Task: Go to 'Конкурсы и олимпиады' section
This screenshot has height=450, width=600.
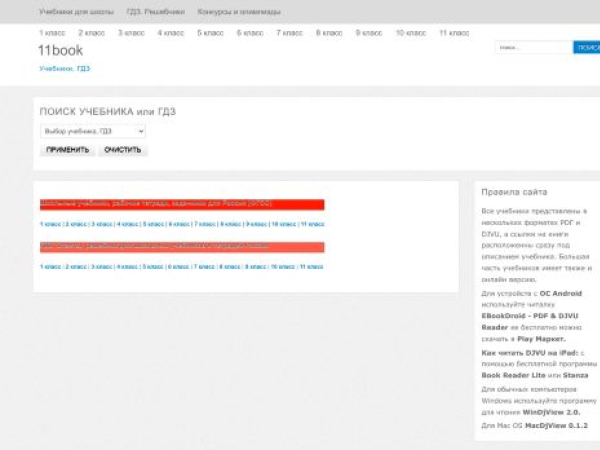Action: 238,12
